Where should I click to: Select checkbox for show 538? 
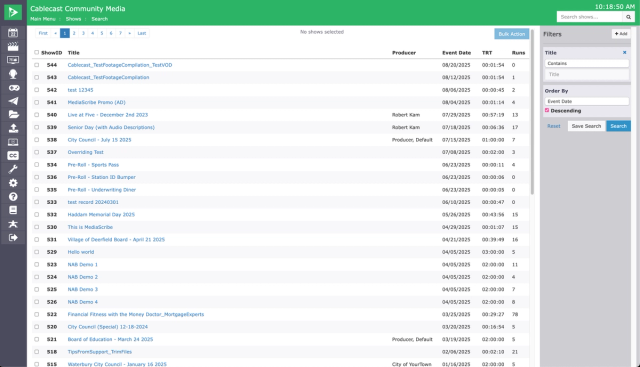[37, 140]
